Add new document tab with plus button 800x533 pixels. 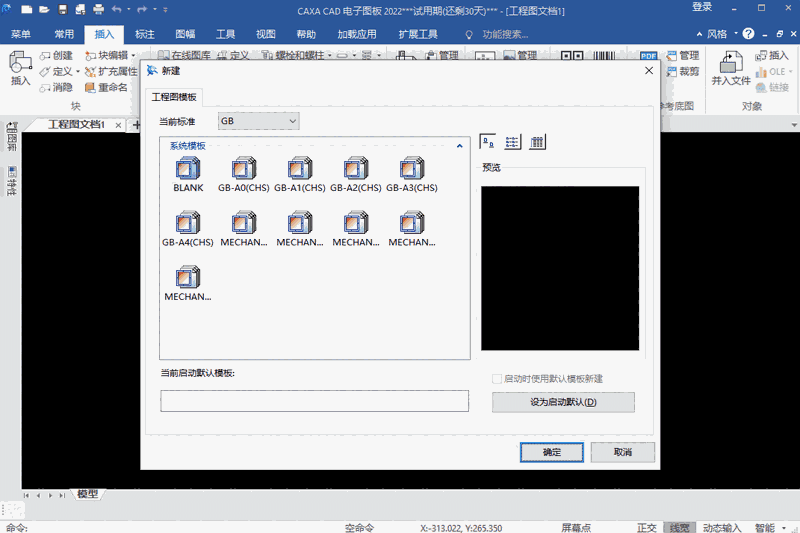point(136,124)
